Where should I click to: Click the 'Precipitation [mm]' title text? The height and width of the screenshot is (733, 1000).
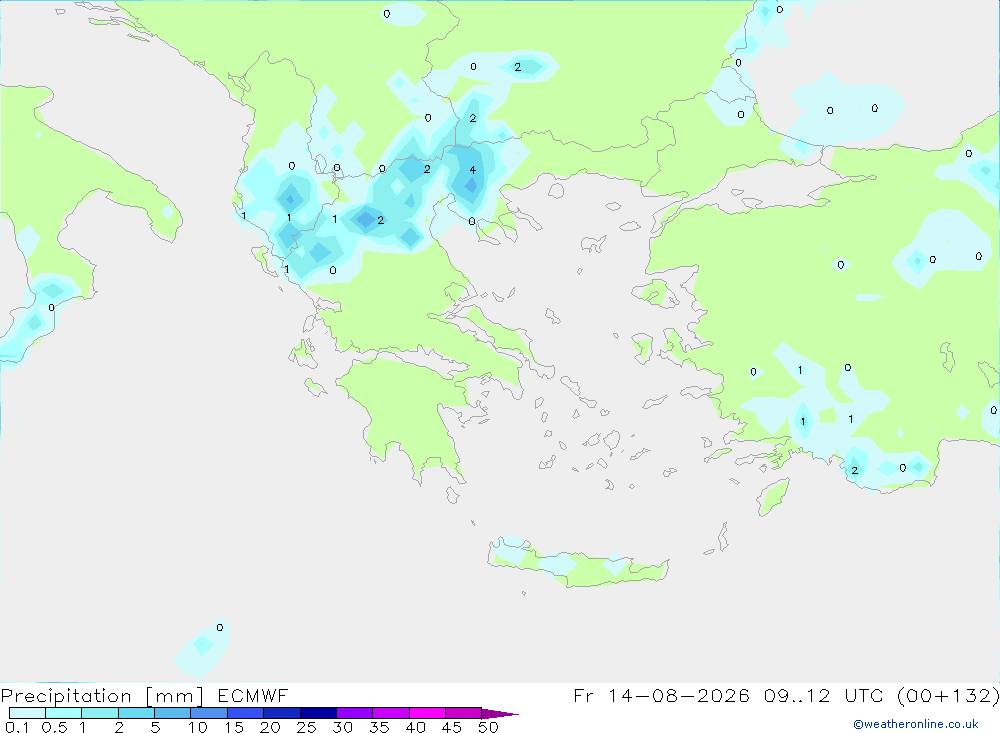coord(102,696)
